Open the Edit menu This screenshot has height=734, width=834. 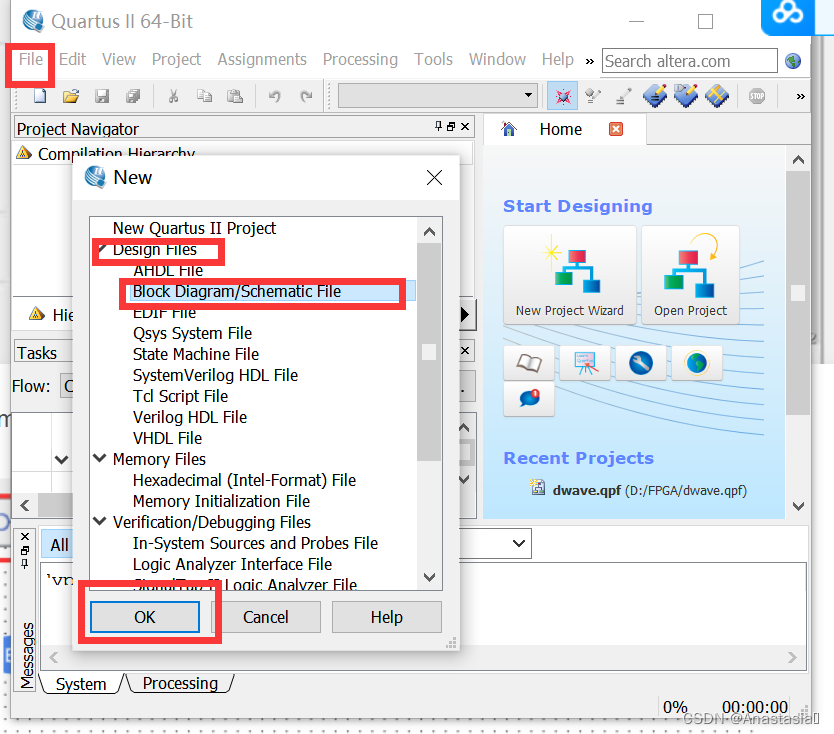point(72,59)
